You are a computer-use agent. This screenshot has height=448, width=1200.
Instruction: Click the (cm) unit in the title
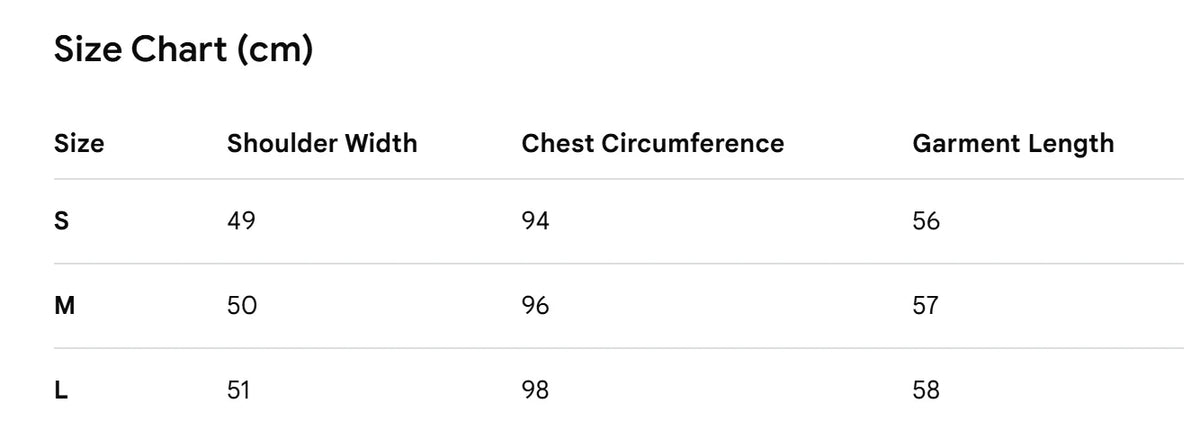(276, 51)
